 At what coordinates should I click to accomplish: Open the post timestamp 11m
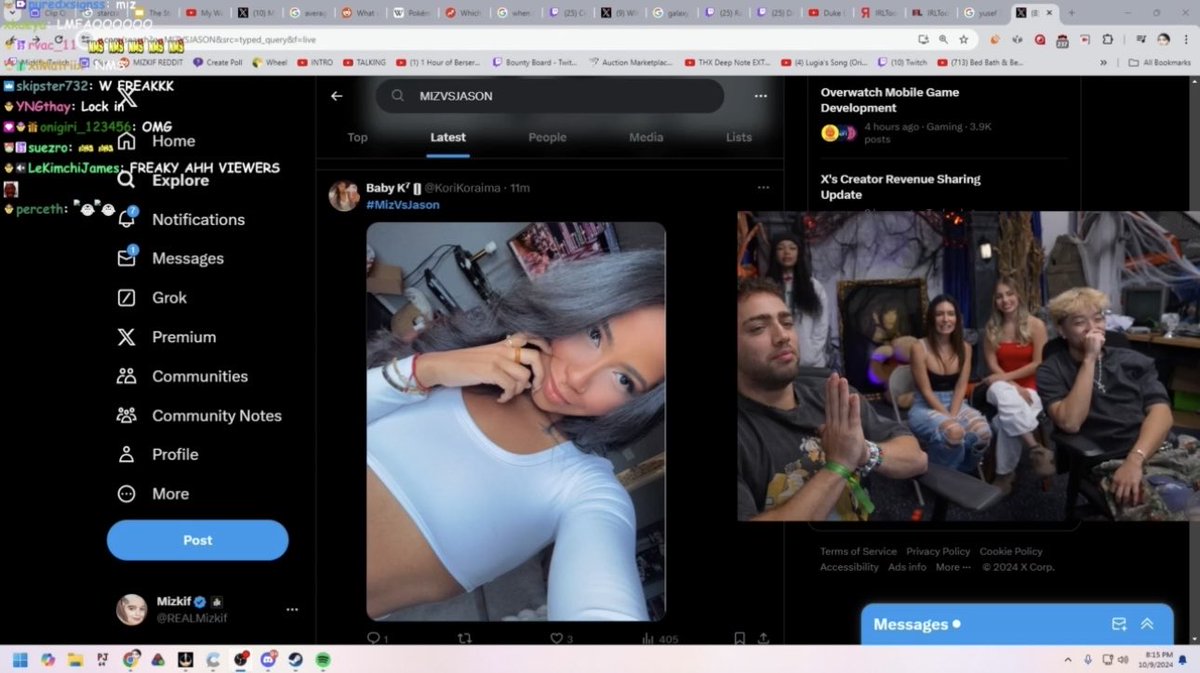pos(520,187)
